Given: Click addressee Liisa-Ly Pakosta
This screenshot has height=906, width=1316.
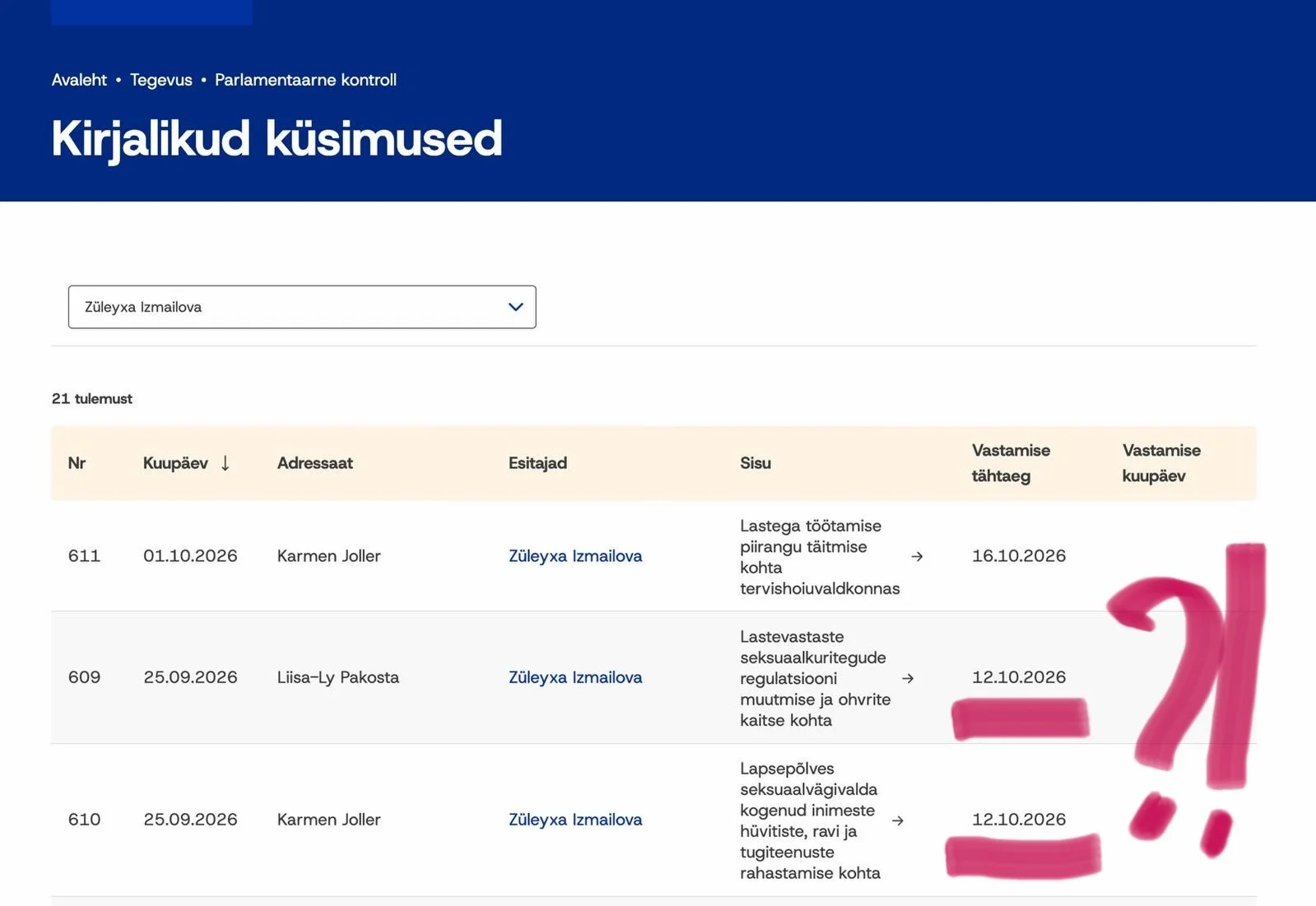Looking at the screenshot, I should tap(338, 677).
